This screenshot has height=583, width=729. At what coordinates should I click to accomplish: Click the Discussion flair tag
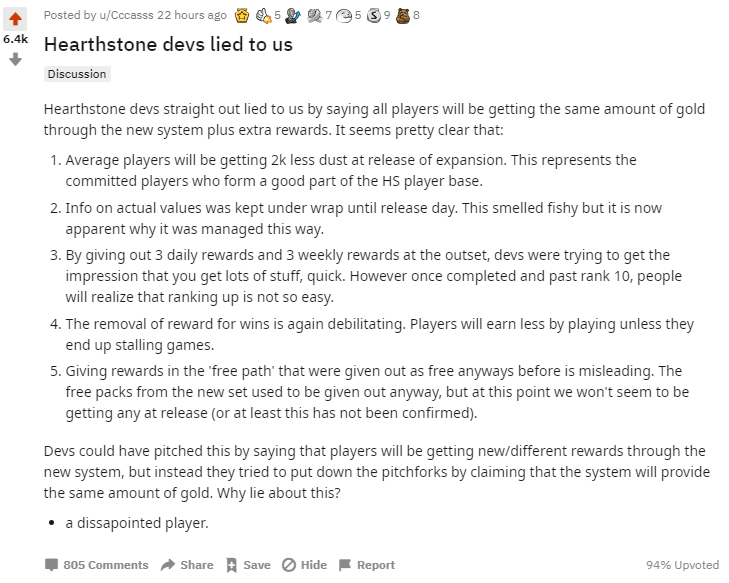point(77,74)
